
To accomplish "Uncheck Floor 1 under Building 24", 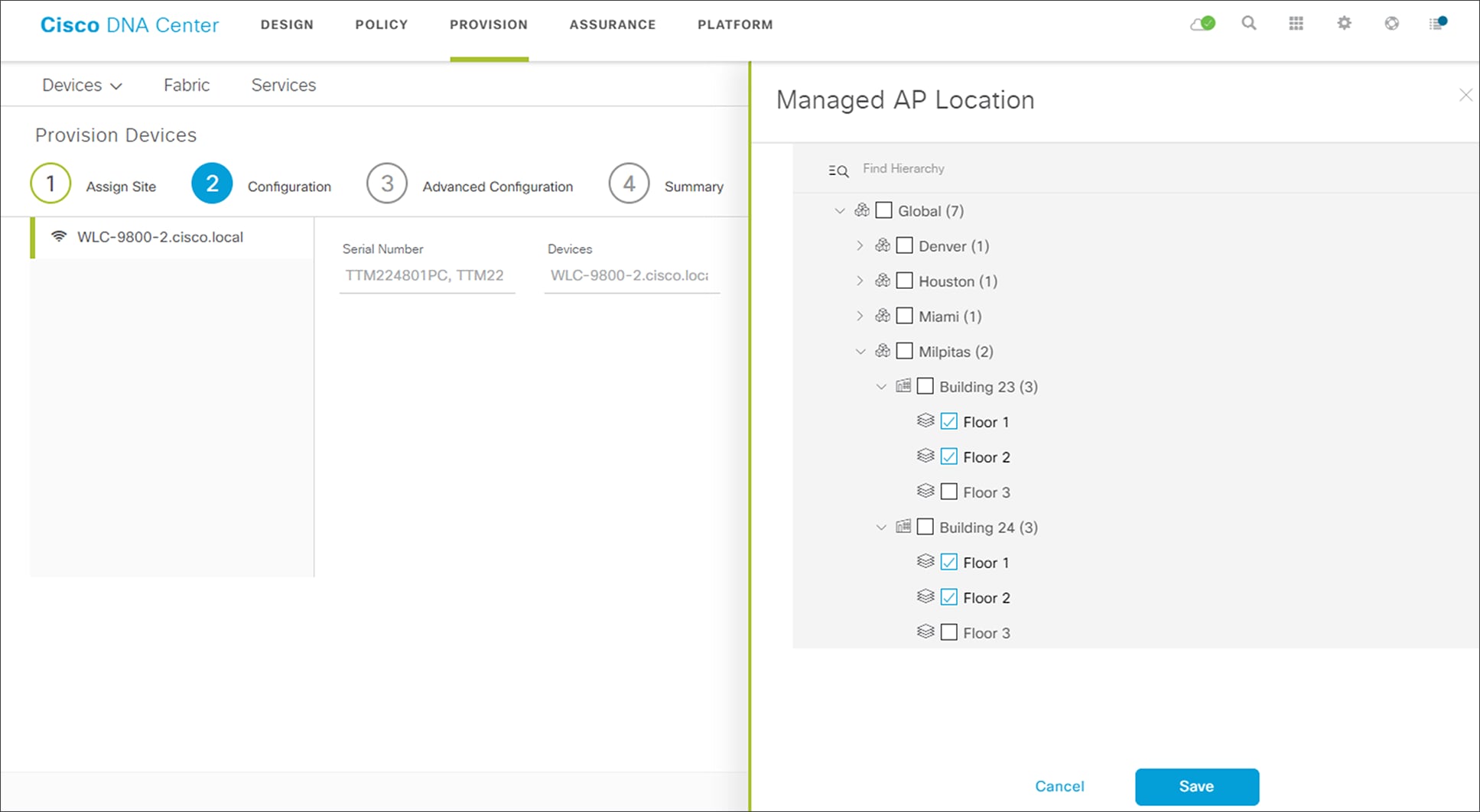I will pos(948,562).
